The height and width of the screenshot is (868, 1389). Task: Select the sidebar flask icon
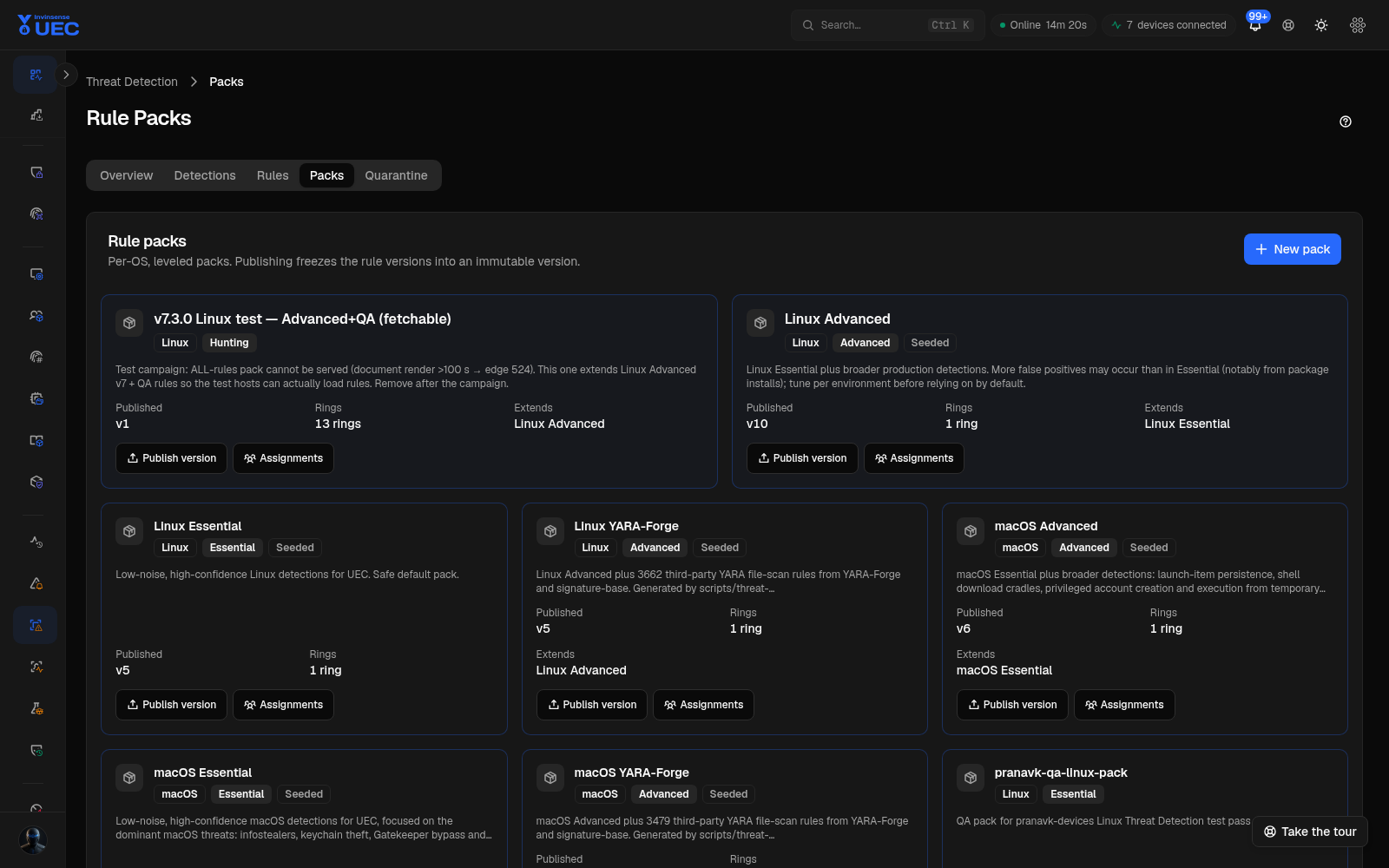(x=36, y=708)
